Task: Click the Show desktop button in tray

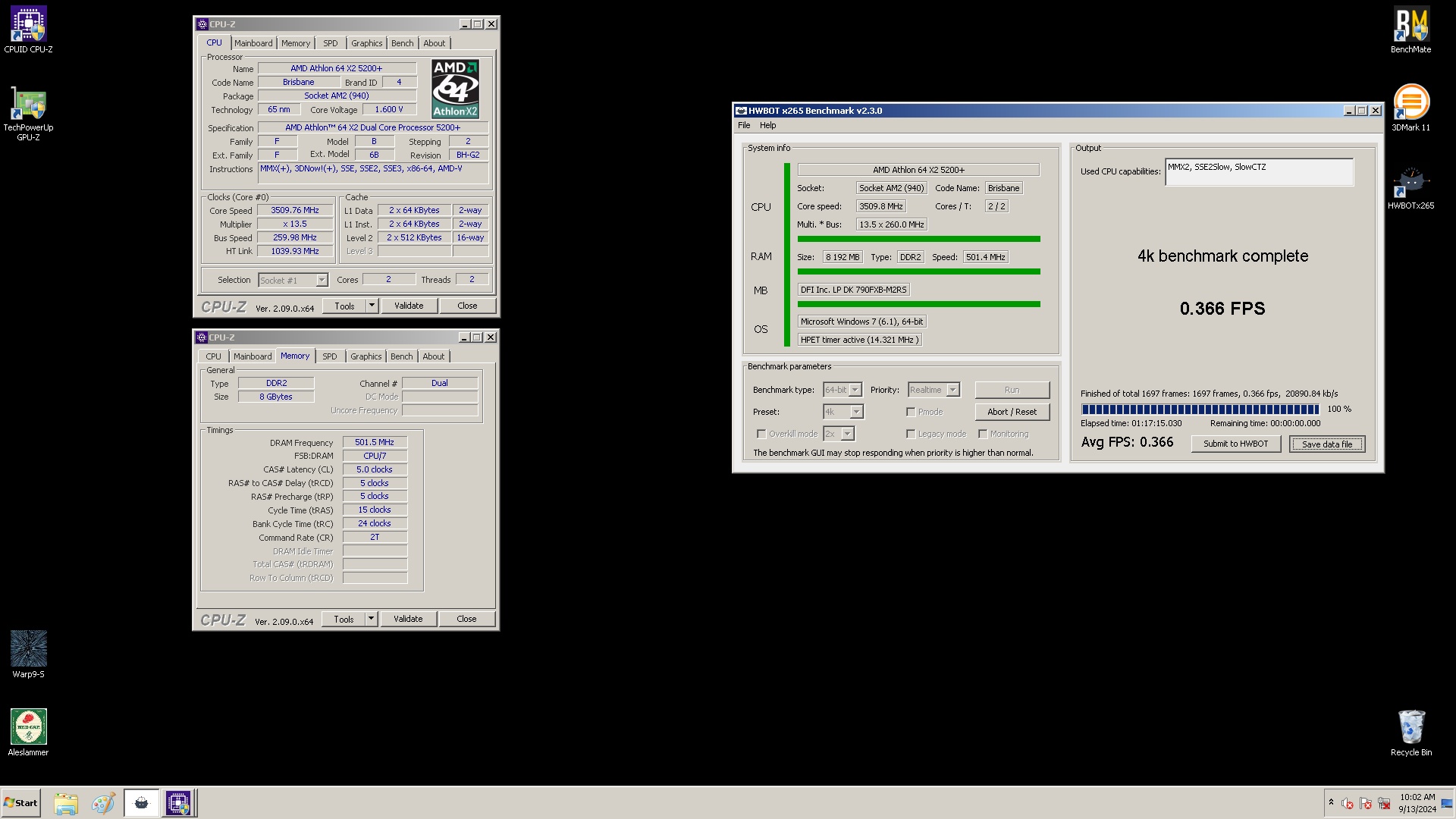Action: tap(1447, 803)
